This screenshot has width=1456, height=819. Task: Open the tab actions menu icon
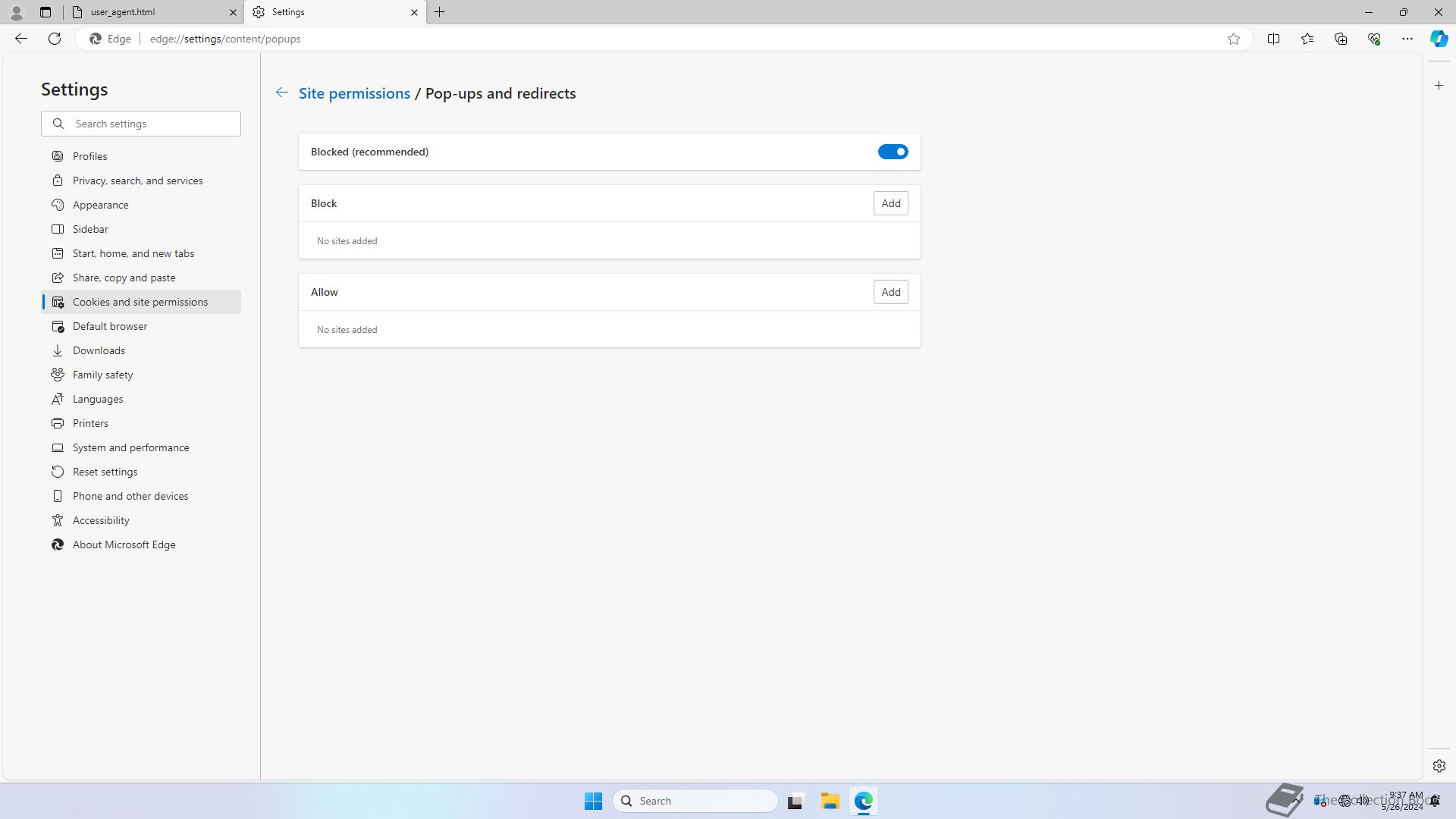coord(45,12)
